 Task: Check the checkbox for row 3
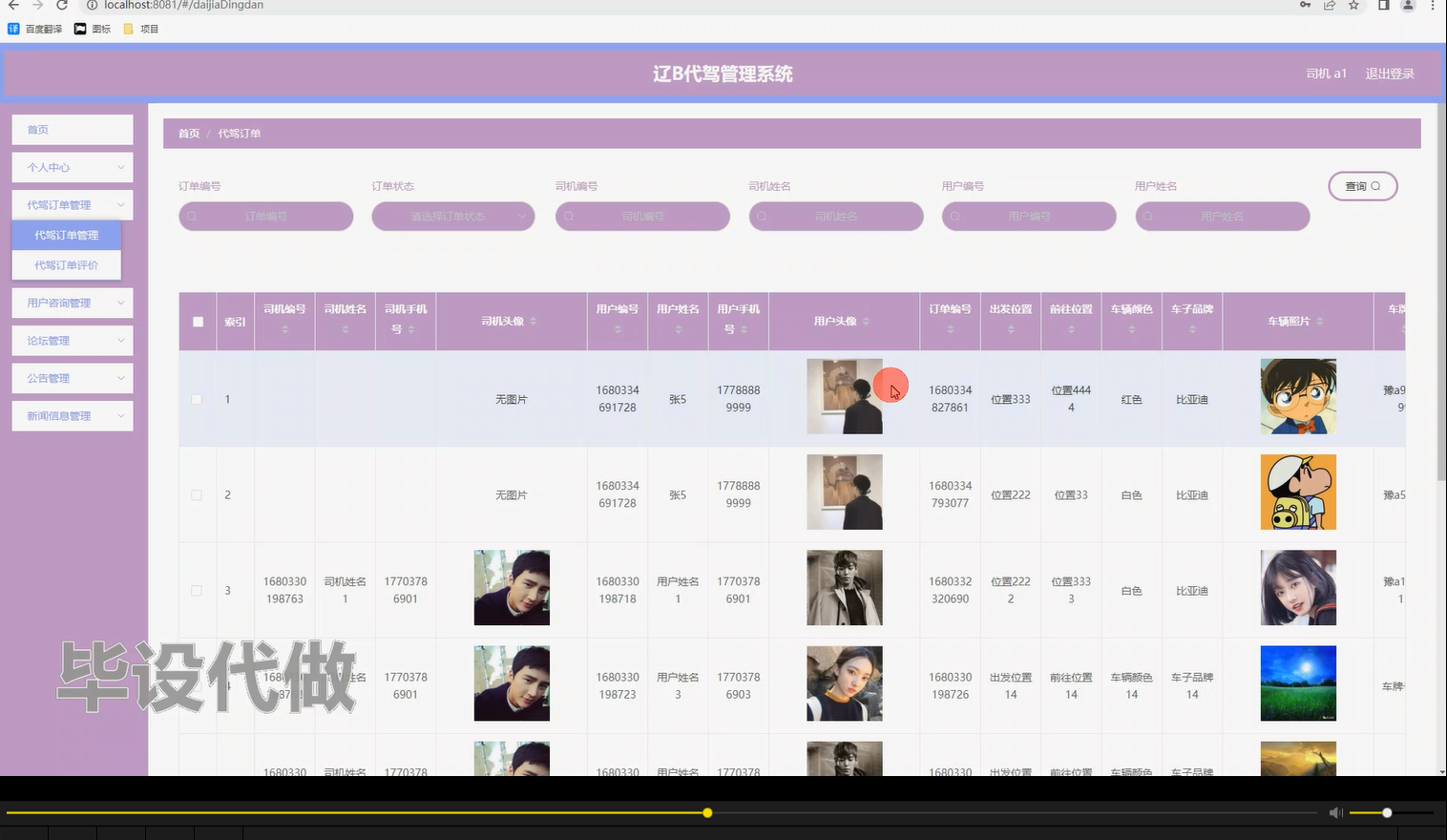point(197,590)
